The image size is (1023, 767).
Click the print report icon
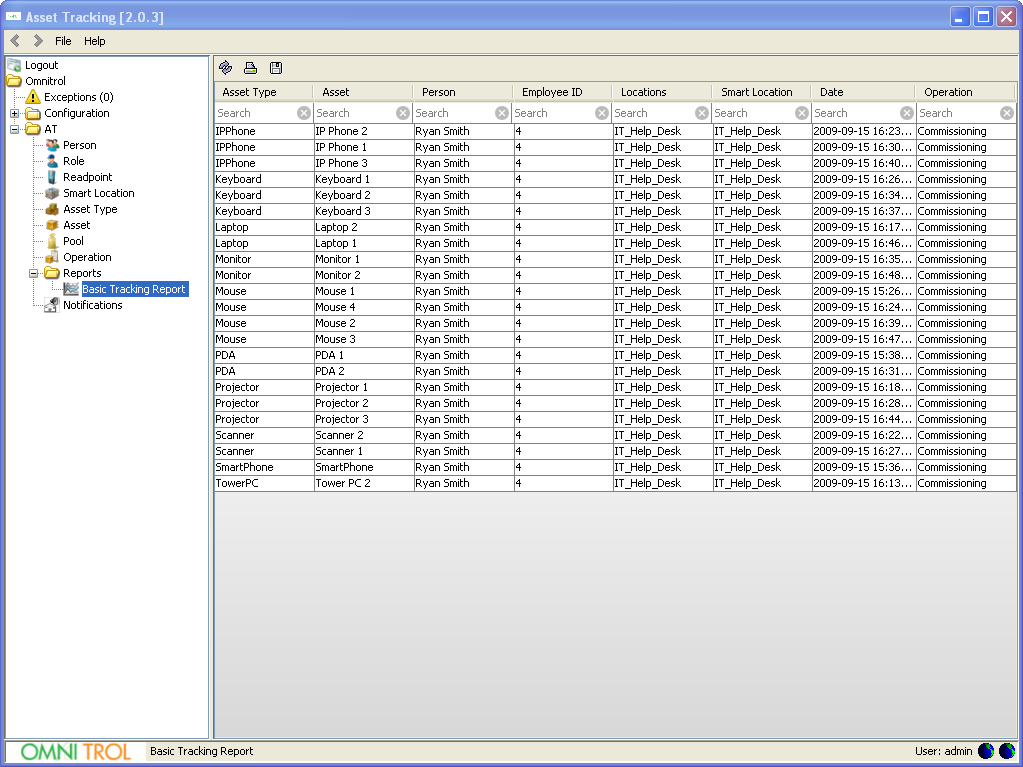250,68
